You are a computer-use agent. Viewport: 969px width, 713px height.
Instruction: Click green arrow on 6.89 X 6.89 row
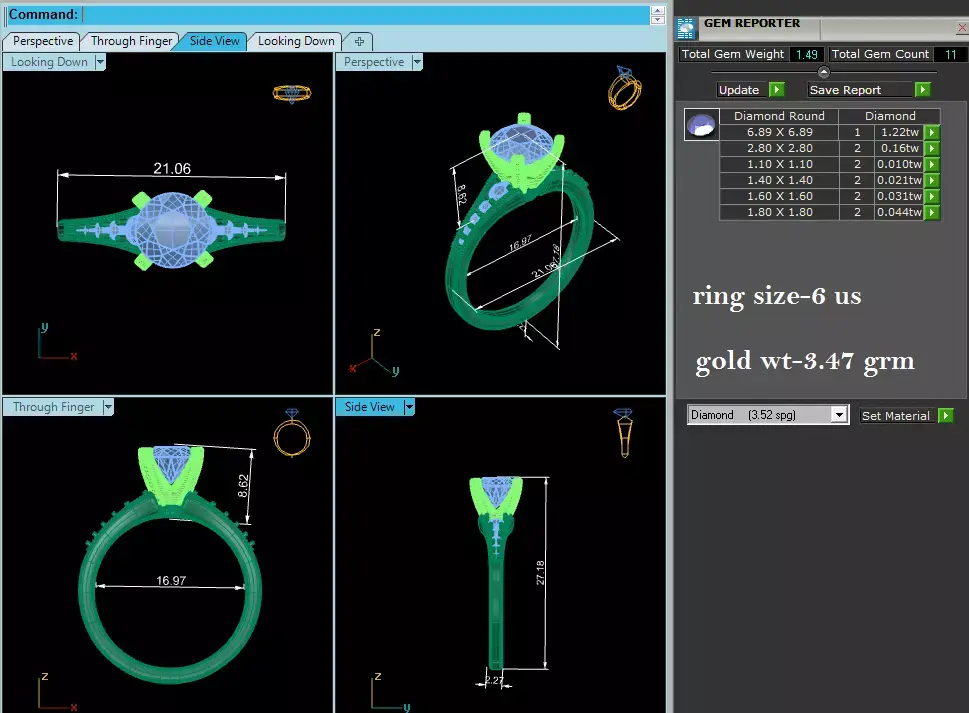click(x=932, y=132)
